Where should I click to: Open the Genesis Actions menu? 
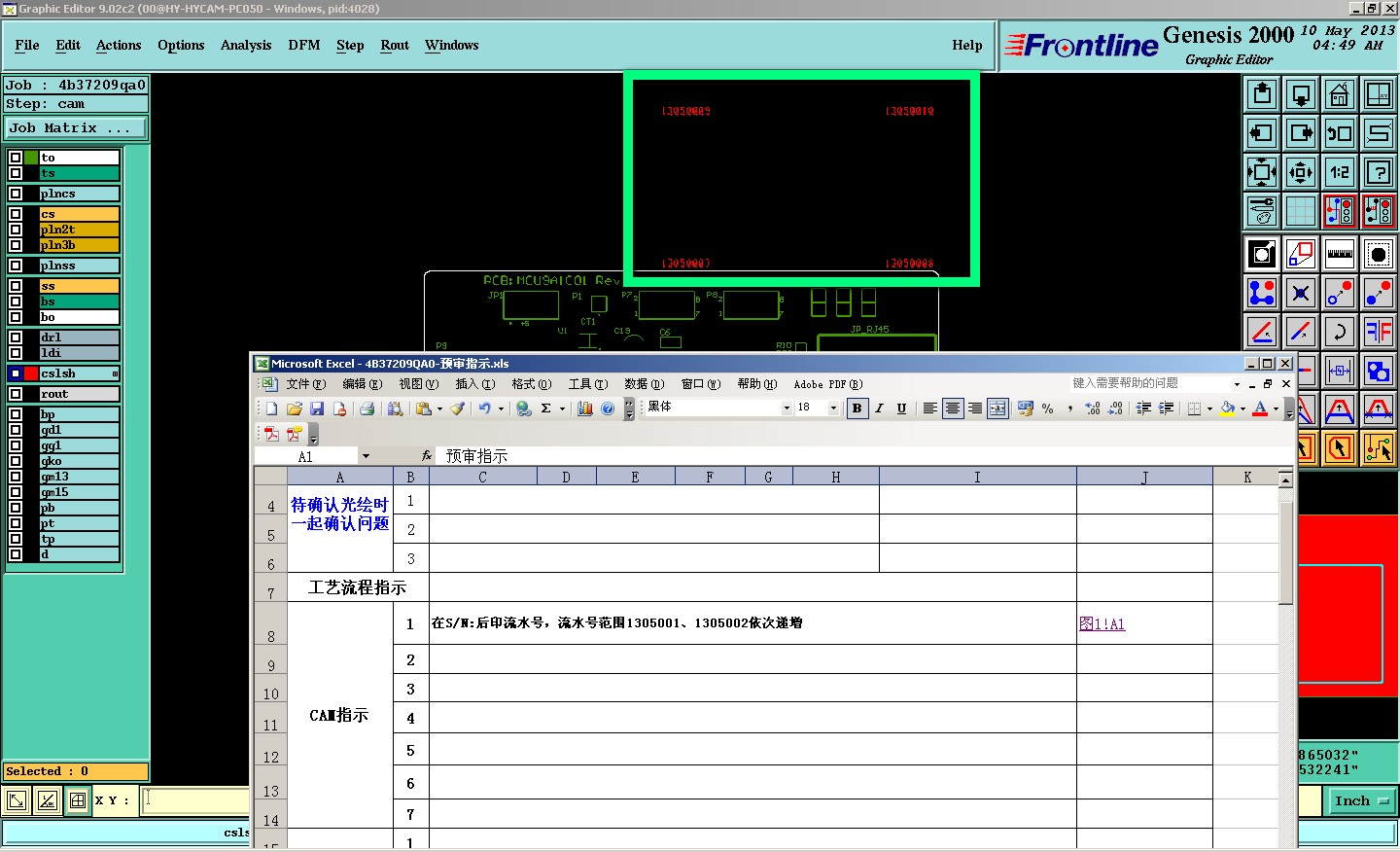pos(119,45)
